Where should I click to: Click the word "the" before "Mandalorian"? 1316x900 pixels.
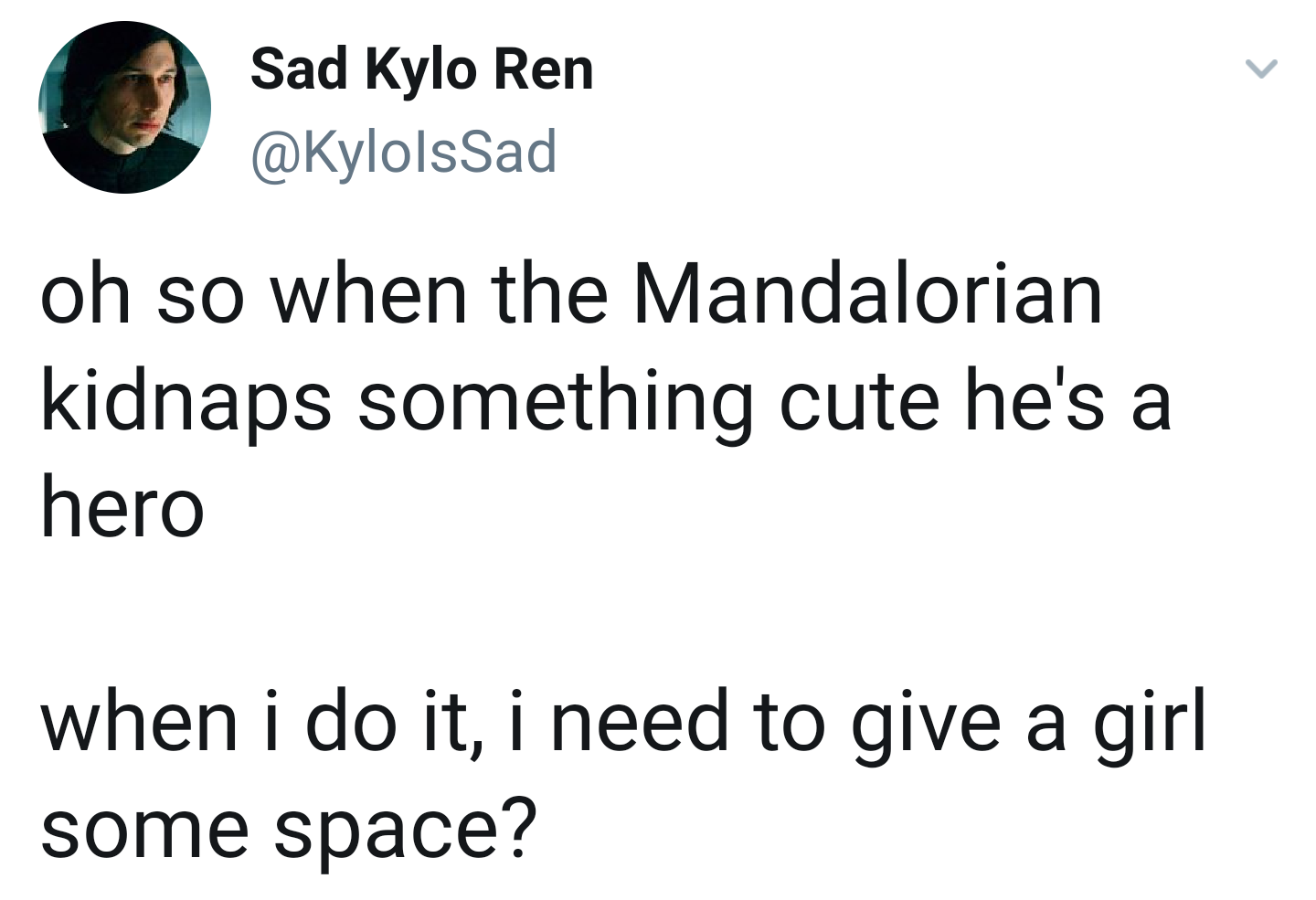pyautogui.click(x=549, y=295)
